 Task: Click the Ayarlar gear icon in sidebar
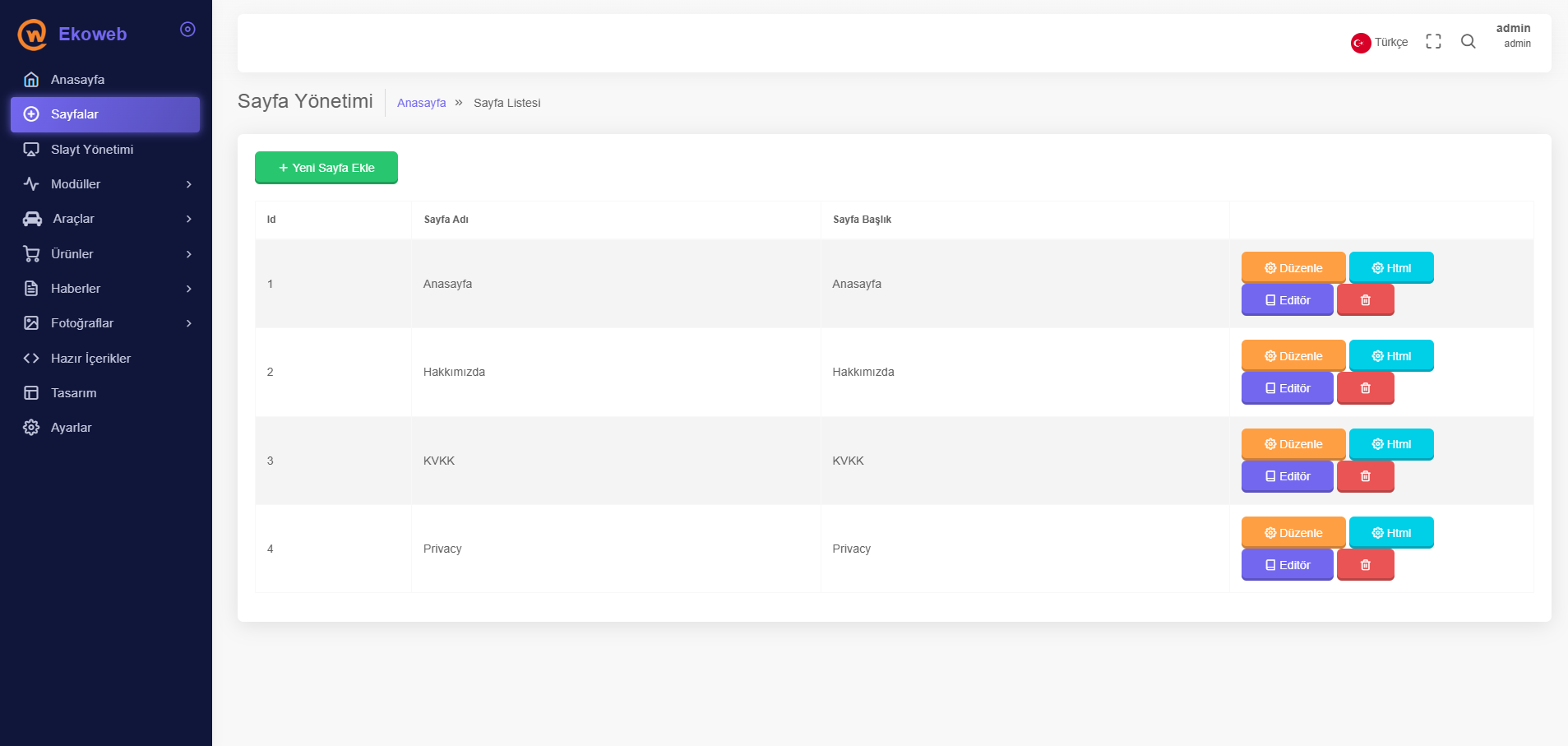(x=31, y=428)
